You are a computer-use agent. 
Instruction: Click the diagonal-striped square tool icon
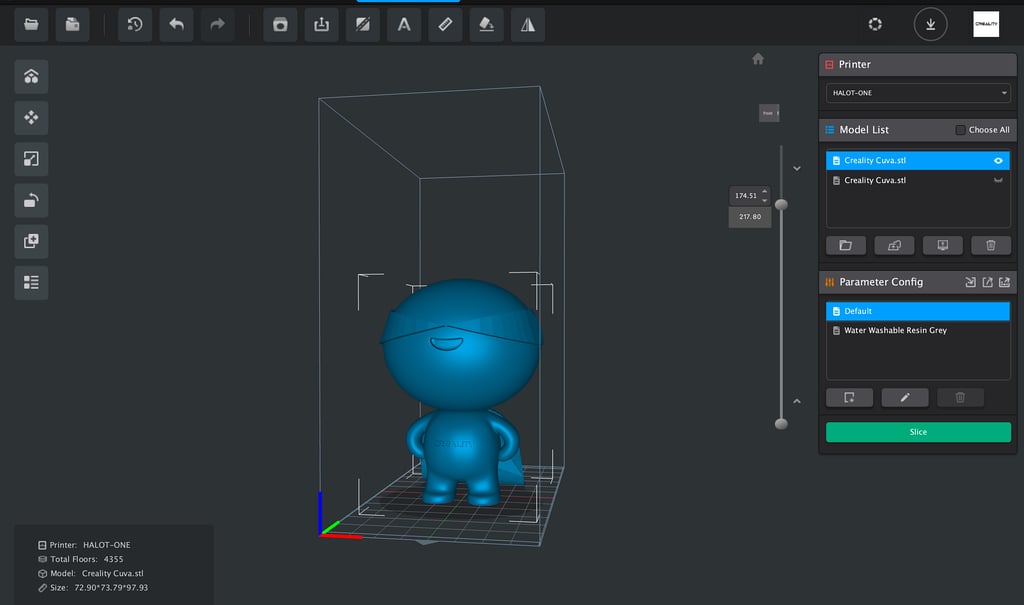tap(362, 25)
